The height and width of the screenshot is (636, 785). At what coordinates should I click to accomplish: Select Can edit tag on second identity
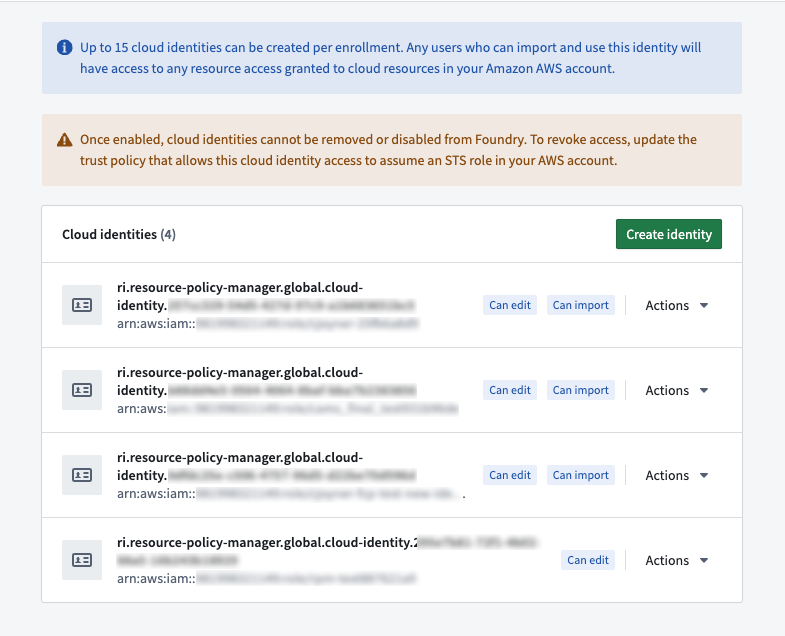[510, 390]
